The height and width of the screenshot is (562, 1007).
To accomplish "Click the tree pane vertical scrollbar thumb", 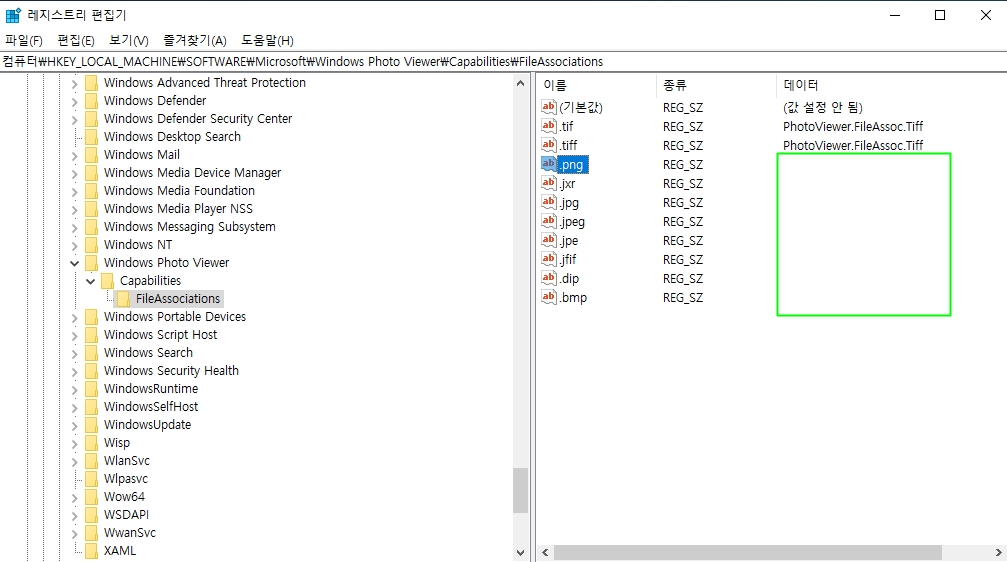I will [520, 491].
